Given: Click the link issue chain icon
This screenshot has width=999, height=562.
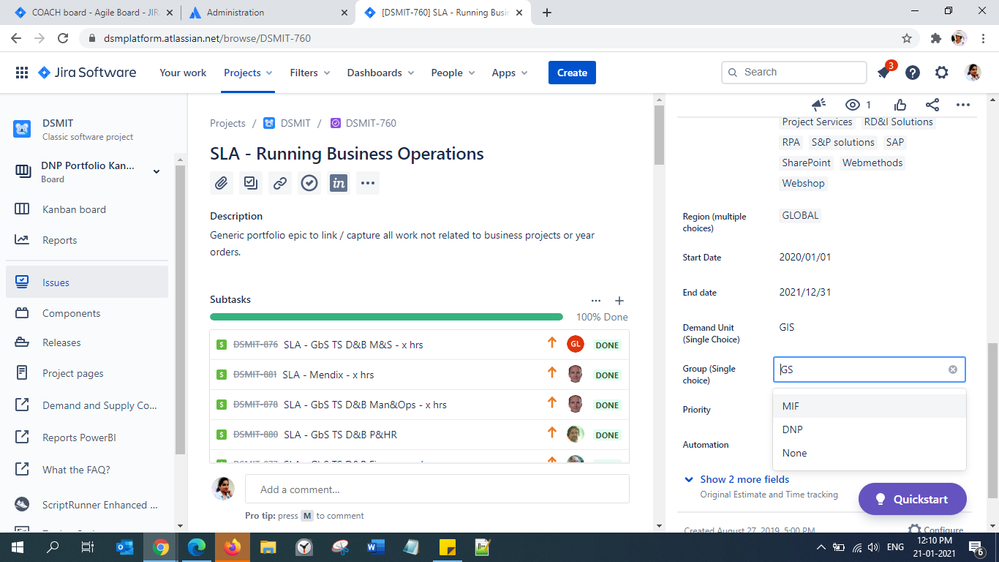Looking at the screenshot, I should [280, 183].
